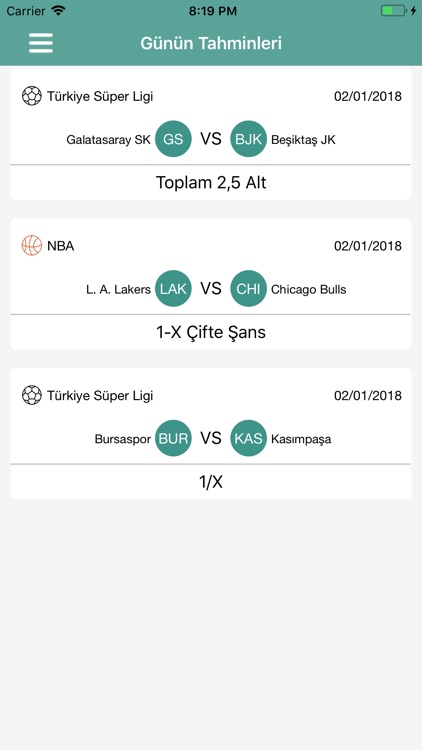The width and height of the screenshot is (422, 750).
Task: Click the Günün Tahminleri title
Action: (x=211, y=43)
